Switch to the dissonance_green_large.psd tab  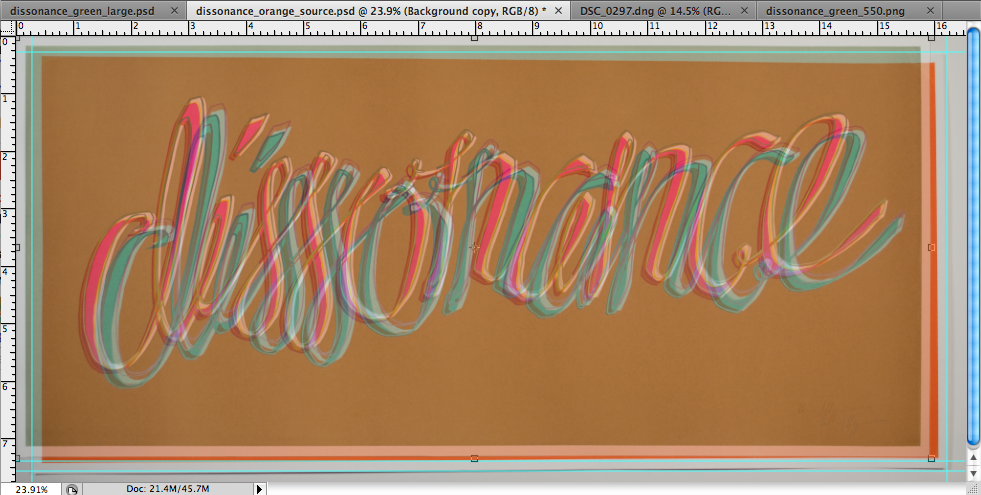[x=80, y=9]
